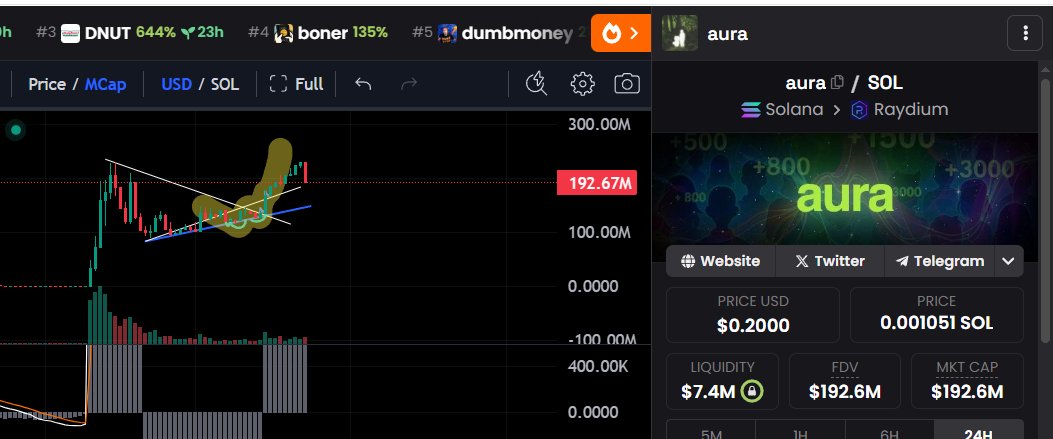Select the 5M timeframe tab
1053x439 pixels.
(x=711, y=430)
